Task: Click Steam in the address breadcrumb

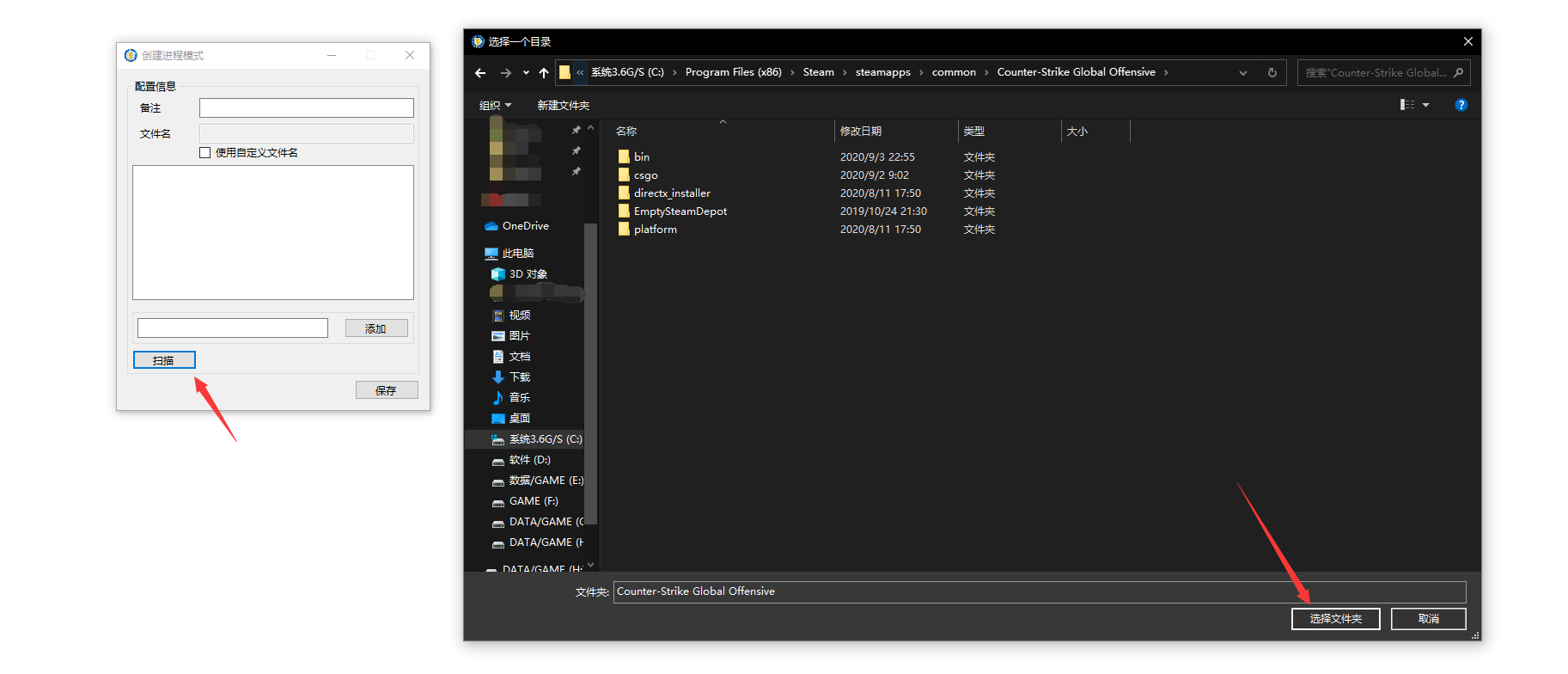Action: (818, 72)
